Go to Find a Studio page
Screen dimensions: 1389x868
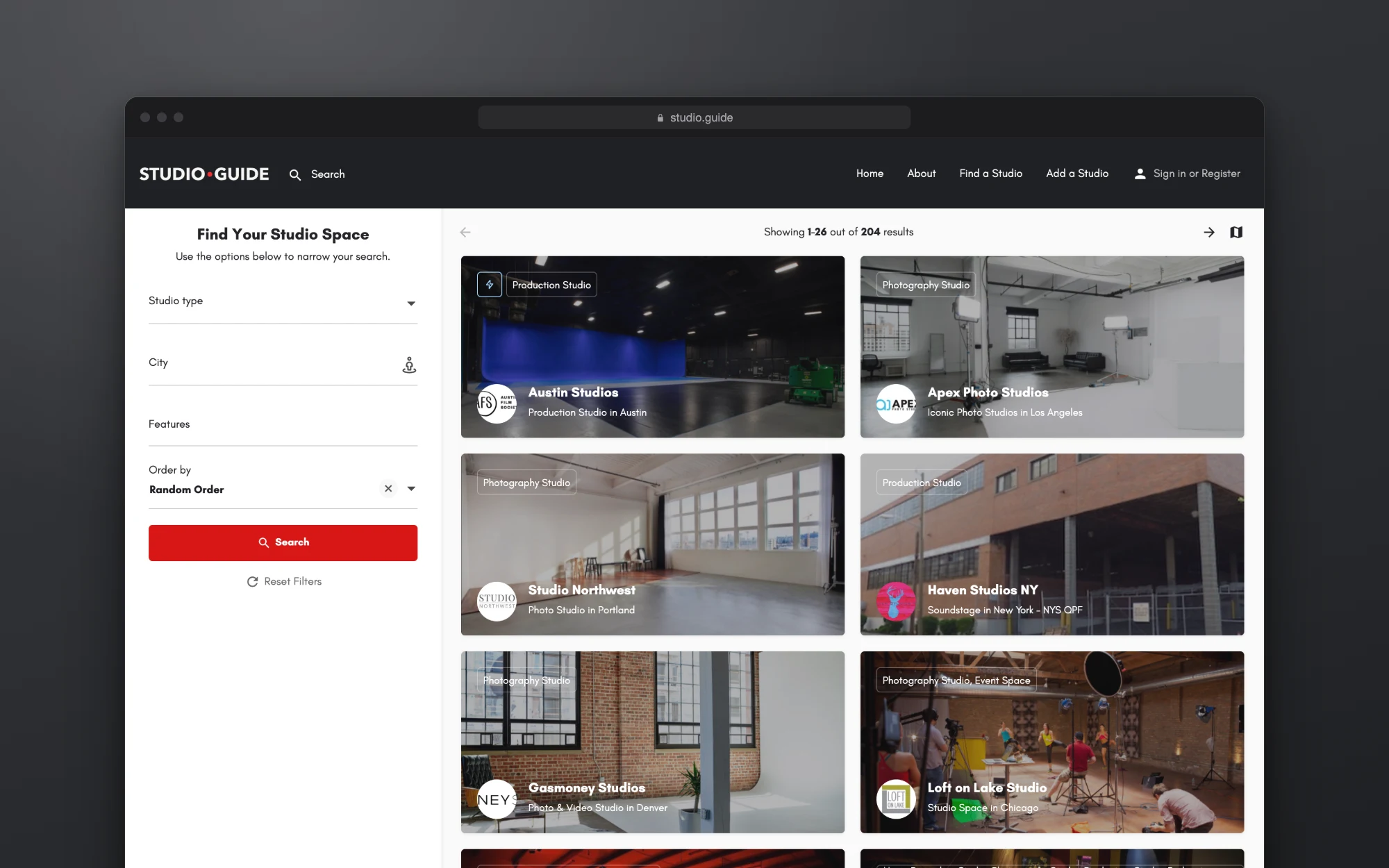990,174
